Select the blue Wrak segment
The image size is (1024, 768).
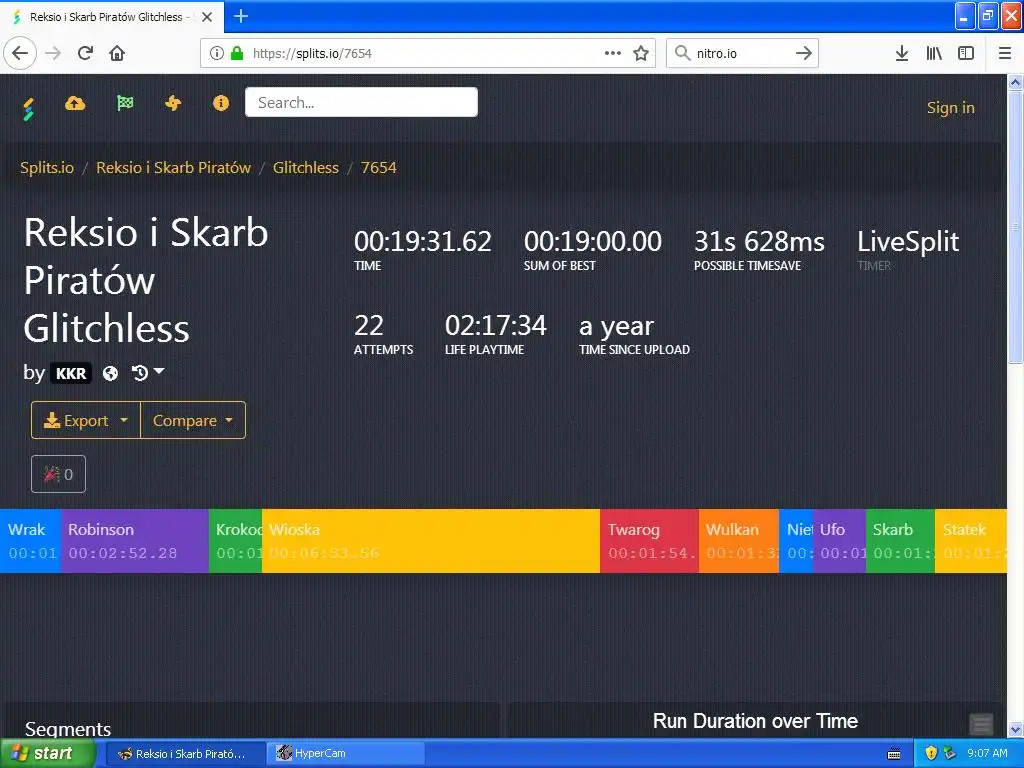(x=30, y=541)
